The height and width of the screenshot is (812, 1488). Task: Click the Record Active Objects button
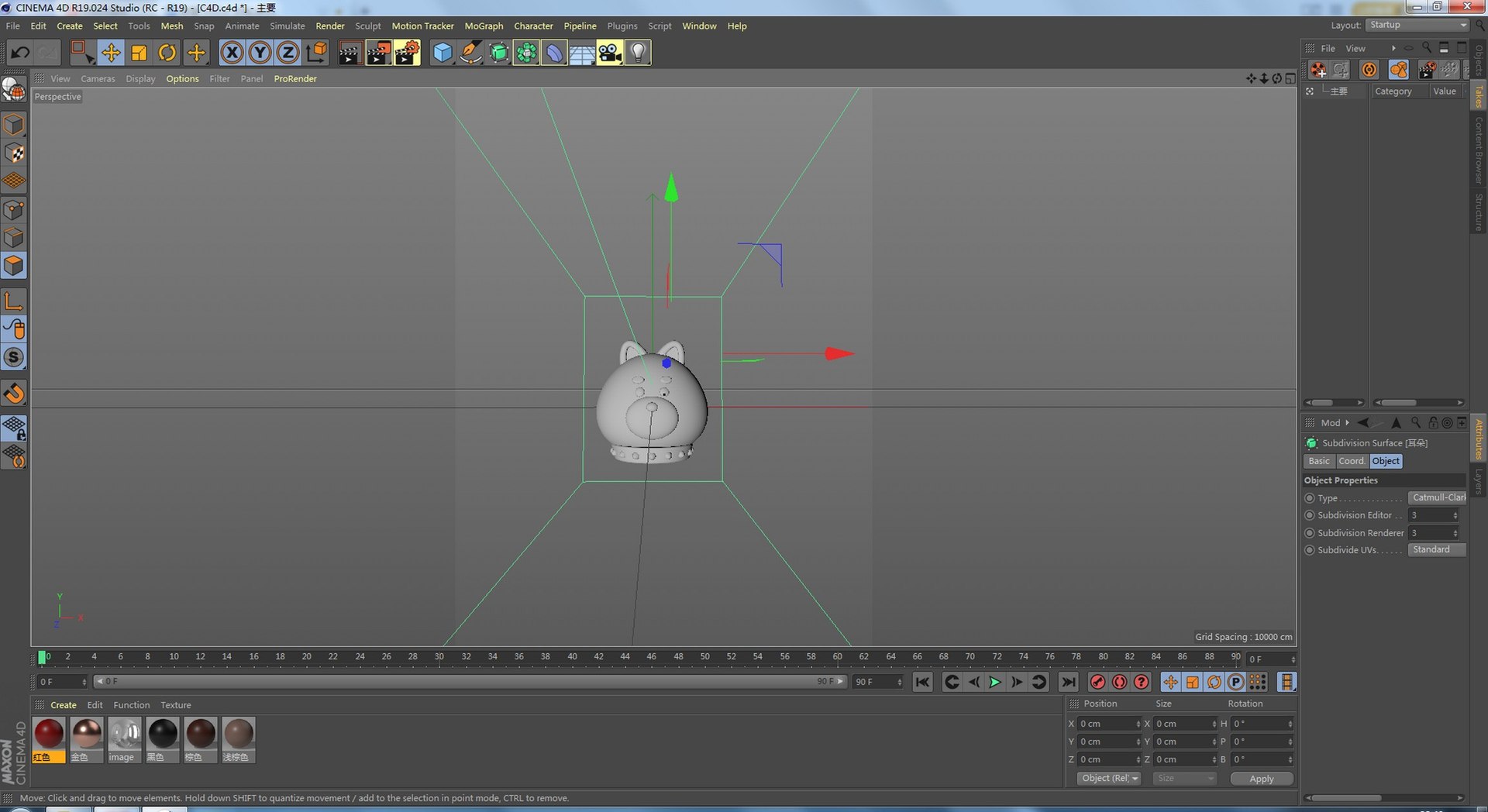pos(1097,682)
